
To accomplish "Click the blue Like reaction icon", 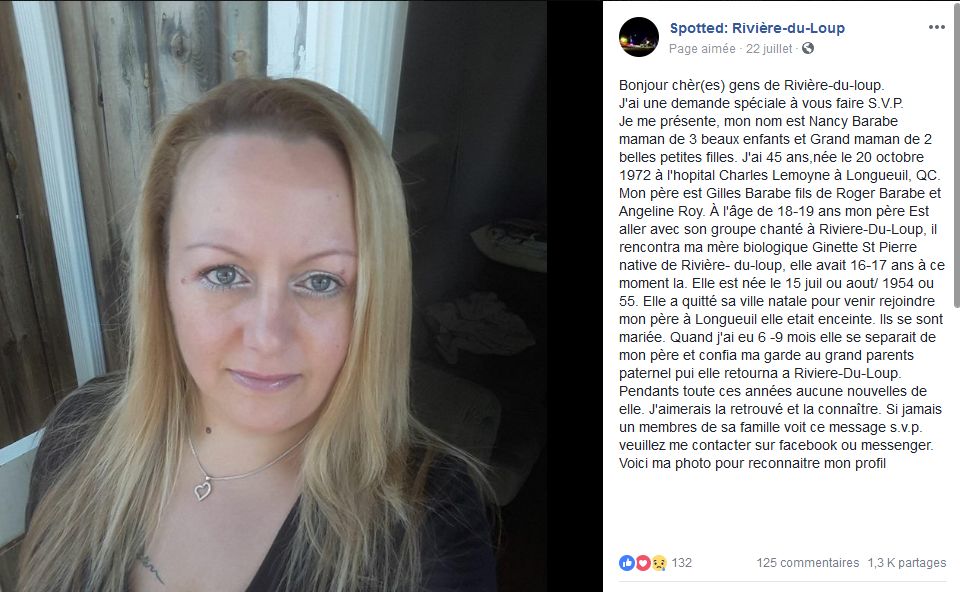I will [x=626, y=563].
